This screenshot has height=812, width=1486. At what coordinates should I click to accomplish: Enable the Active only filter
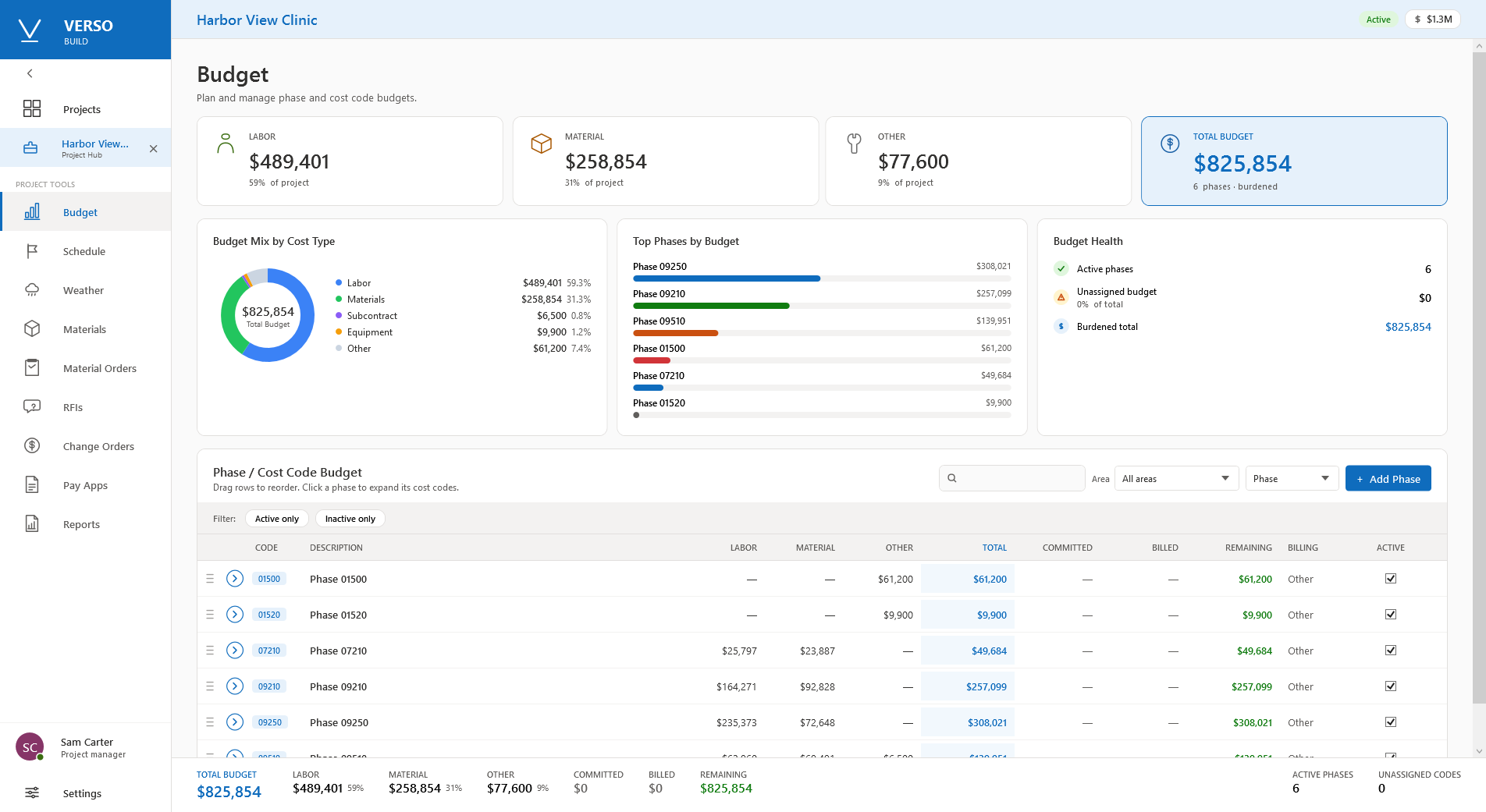(277, 519)
